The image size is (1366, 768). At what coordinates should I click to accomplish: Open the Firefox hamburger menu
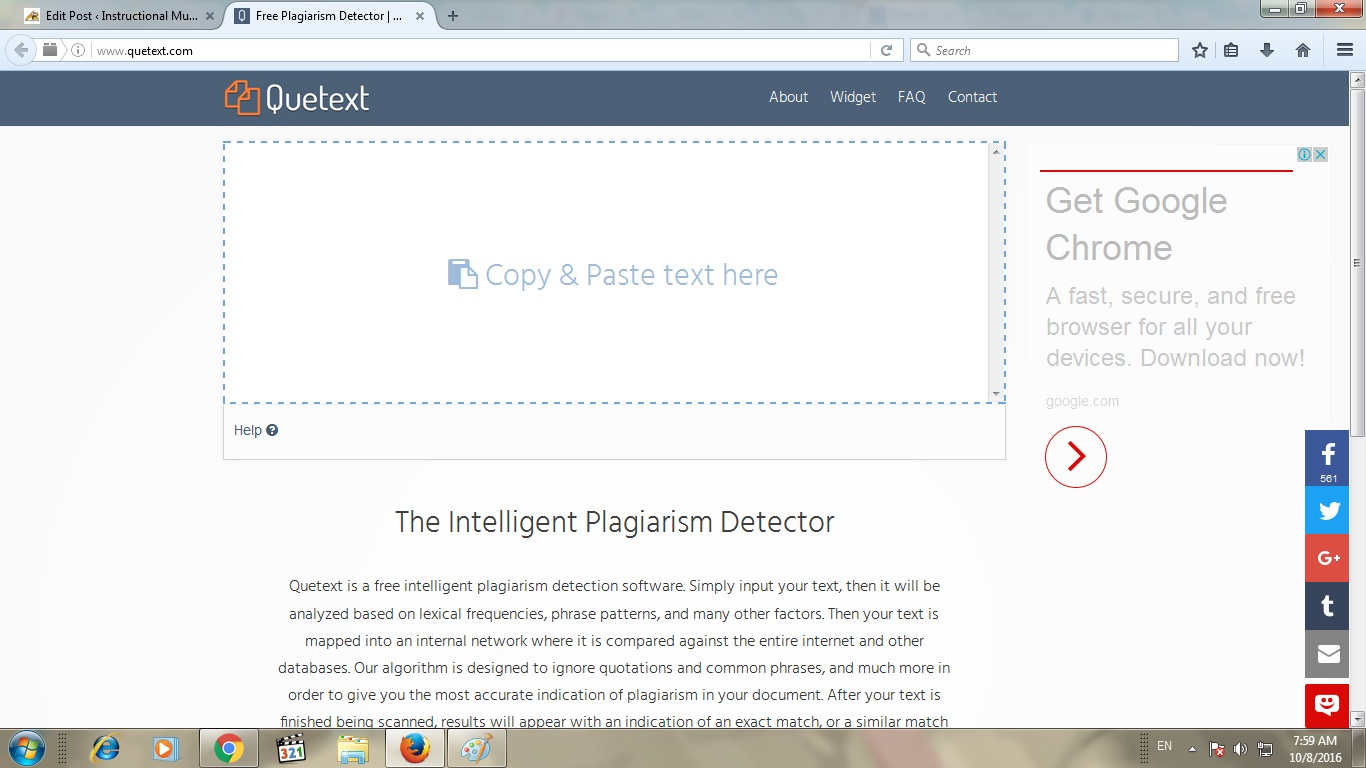tap(1345, 50)
